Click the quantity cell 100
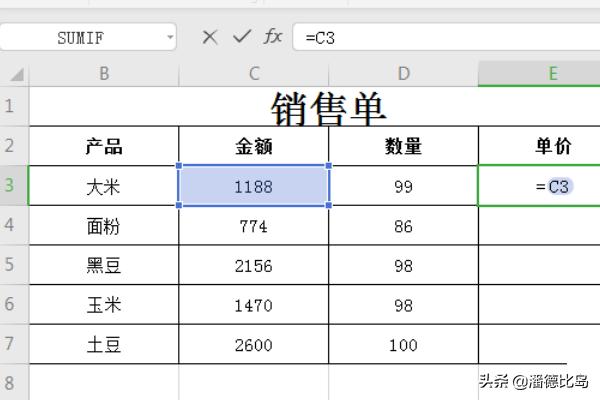 coord(403,344)
